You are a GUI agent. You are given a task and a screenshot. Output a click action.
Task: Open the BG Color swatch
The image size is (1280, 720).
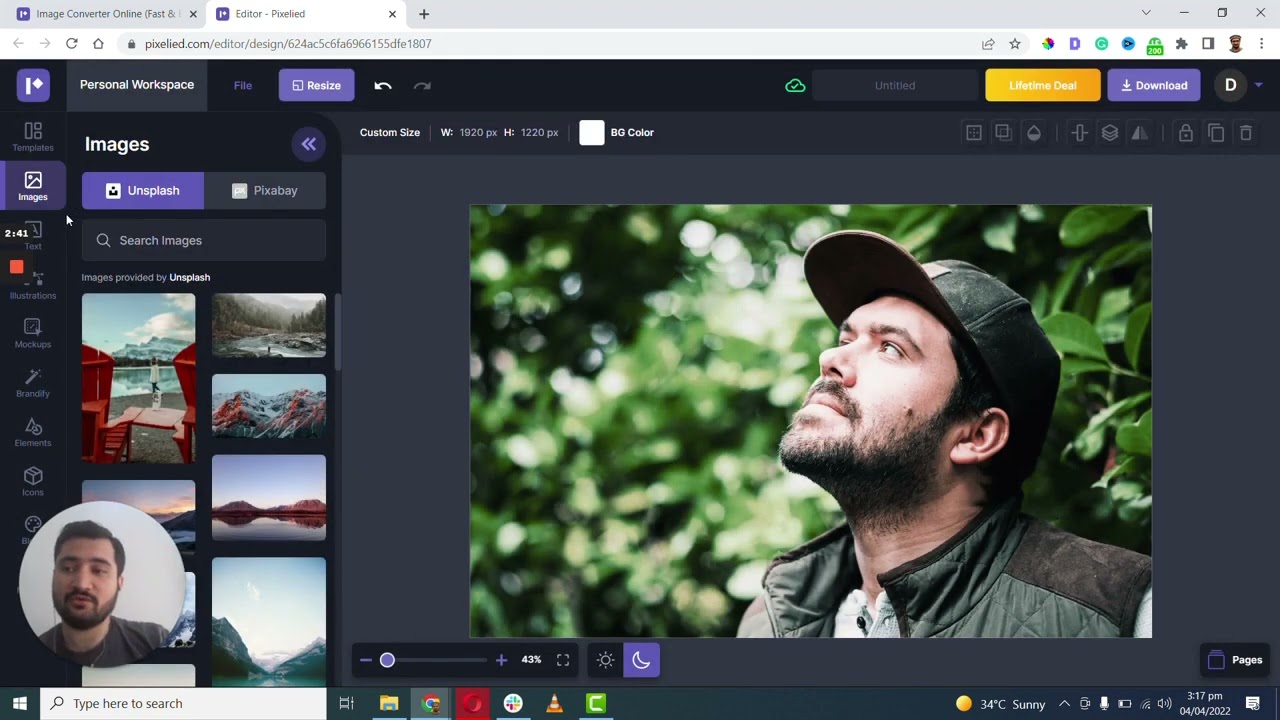[592, 132]
